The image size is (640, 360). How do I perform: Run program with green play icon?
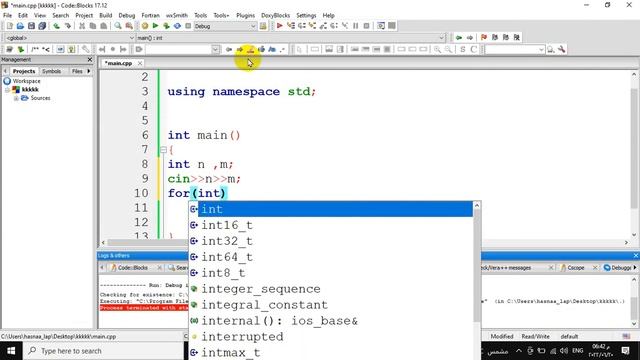(x=156, y=26)
